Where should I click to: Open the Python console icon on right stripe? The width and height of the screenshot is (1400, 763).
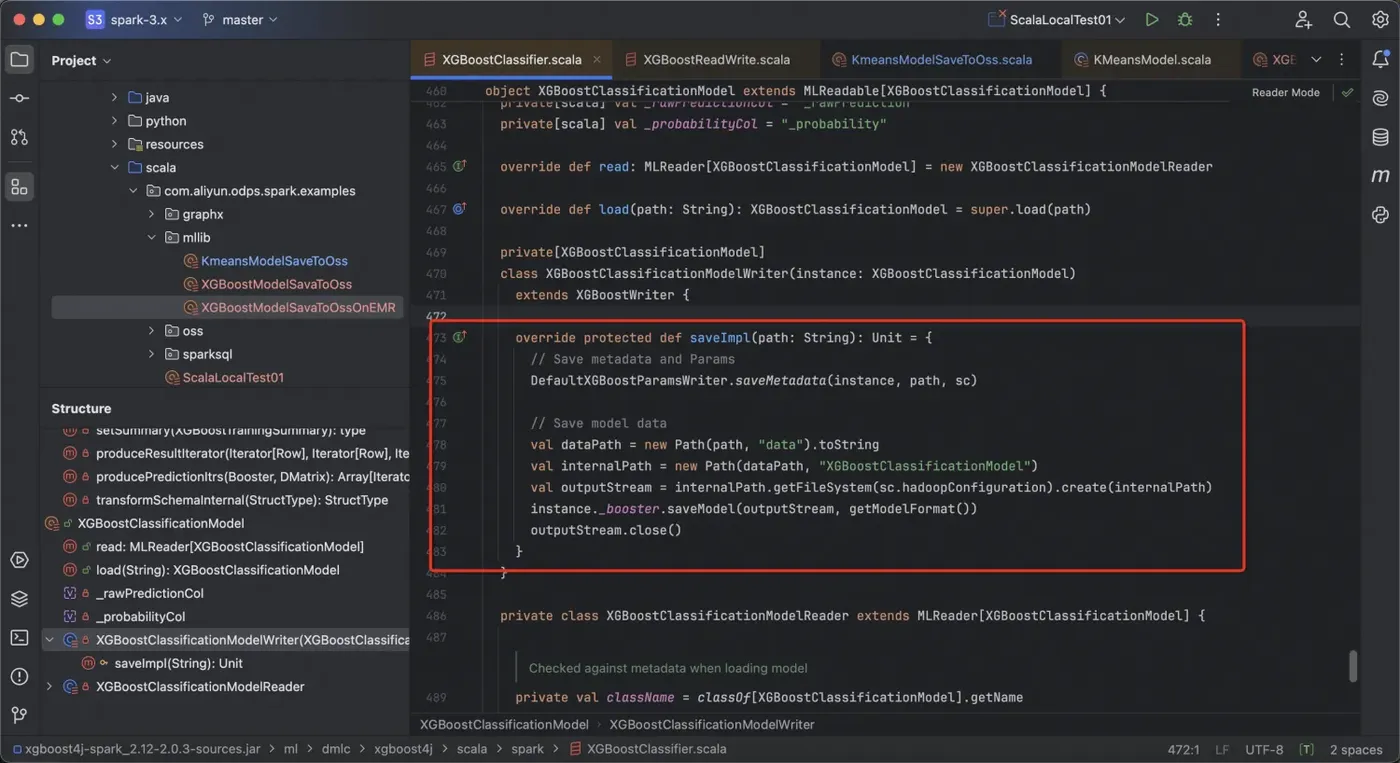pos(1381,215)
